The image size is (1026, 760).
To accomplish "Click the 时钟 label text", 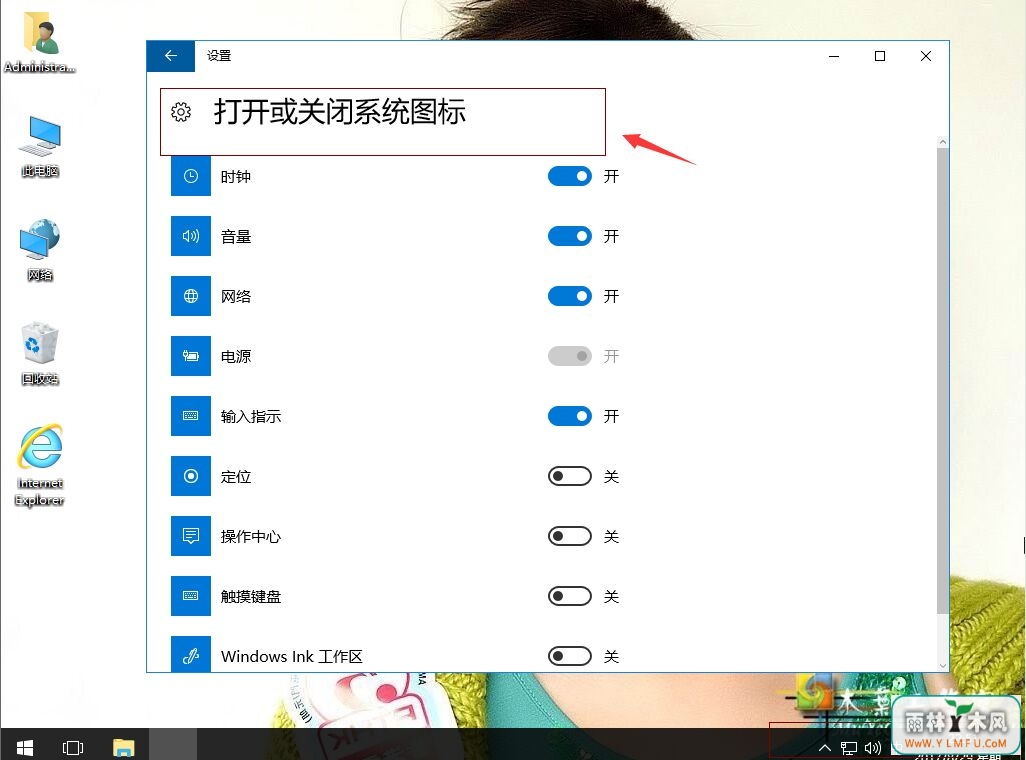I will click(x=236, y=177).
